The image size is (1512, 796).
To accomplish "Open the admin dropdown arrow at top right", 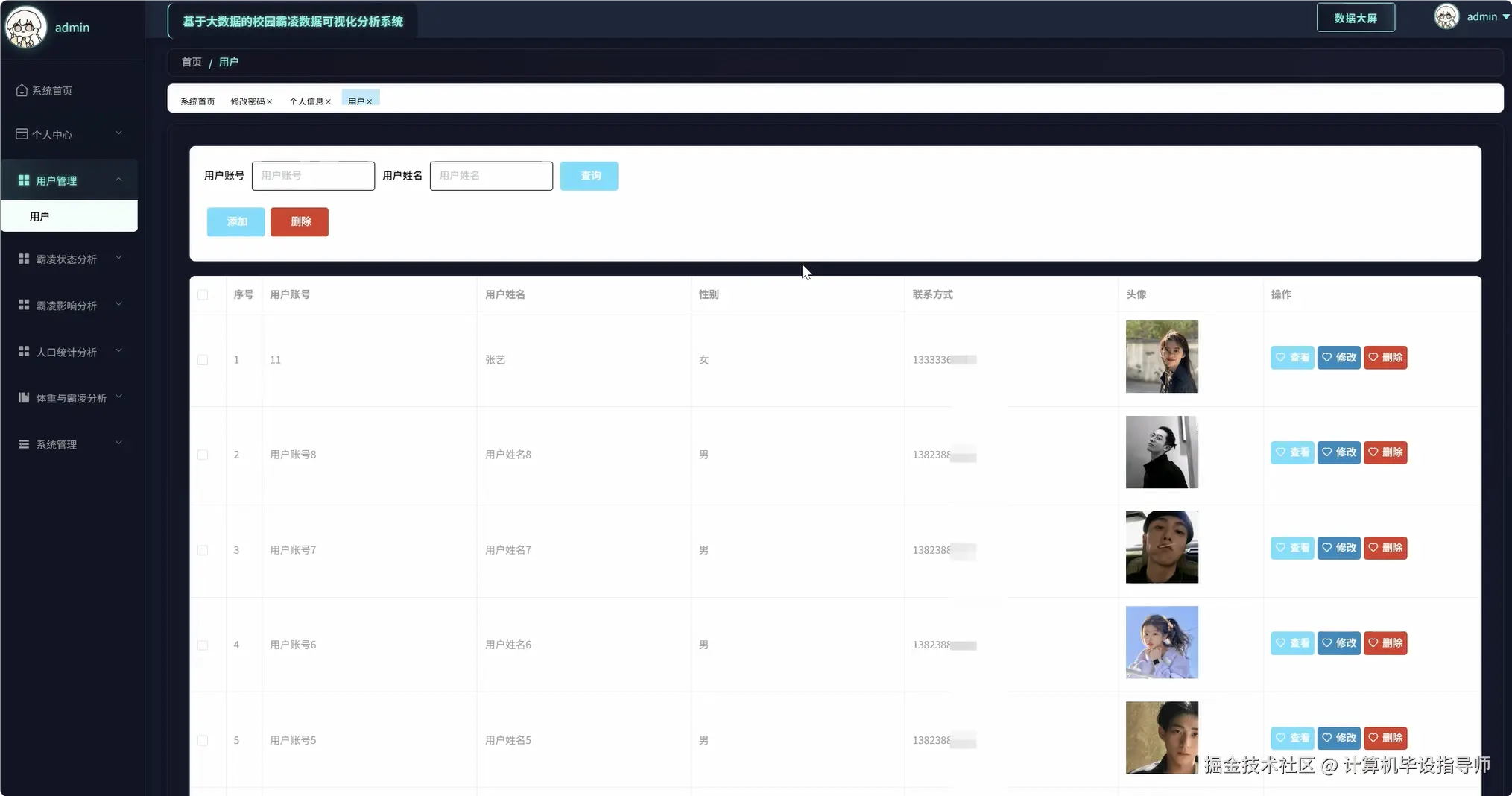I will point(1506,16).
